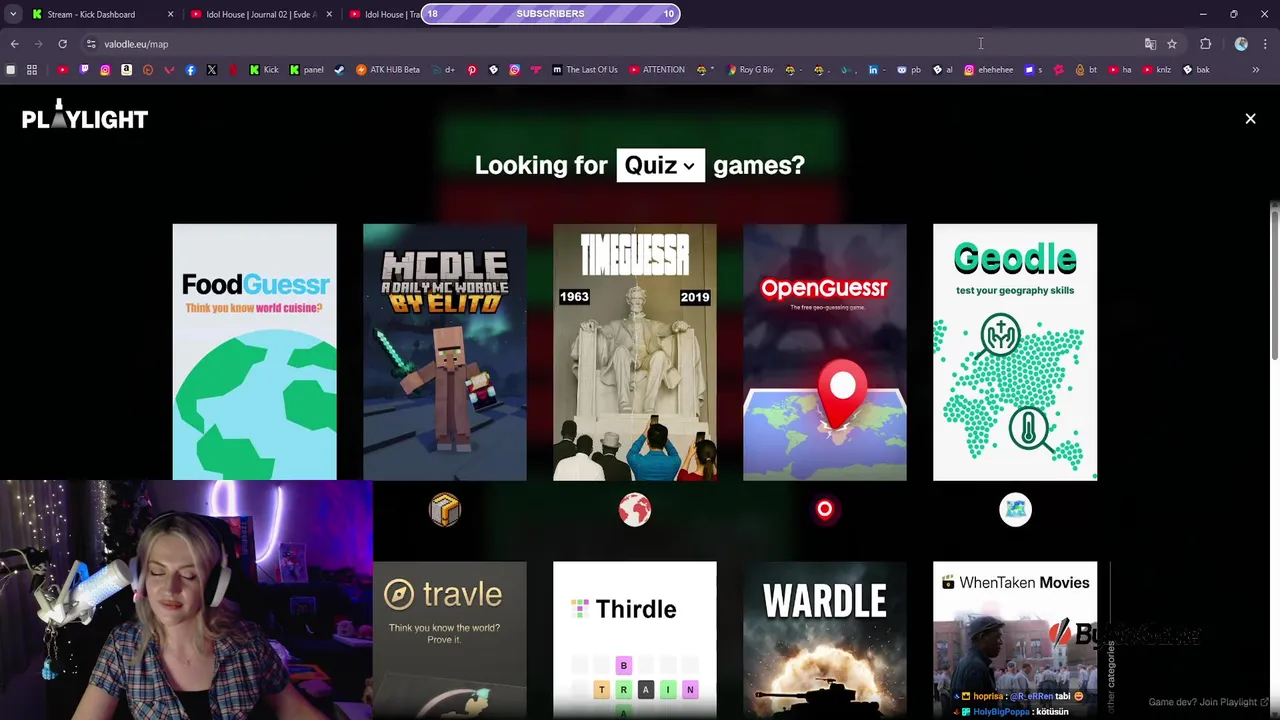Open the MCDLE daily Wordle card
Screen dimensions: 1280x720
point(445,352)
